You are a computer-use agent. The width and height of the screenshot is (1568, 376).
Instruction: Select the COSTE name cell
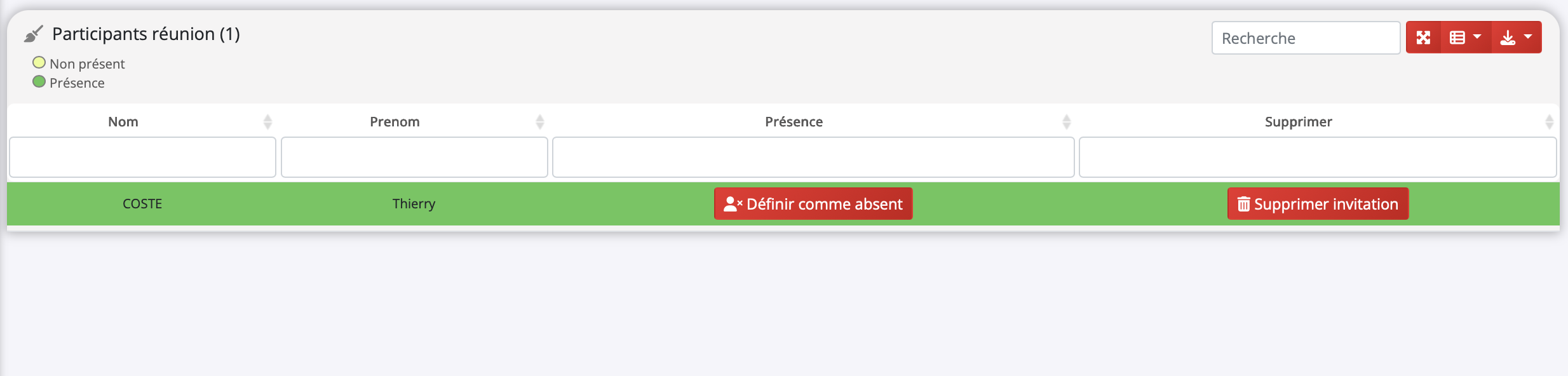tap(142, 204)
